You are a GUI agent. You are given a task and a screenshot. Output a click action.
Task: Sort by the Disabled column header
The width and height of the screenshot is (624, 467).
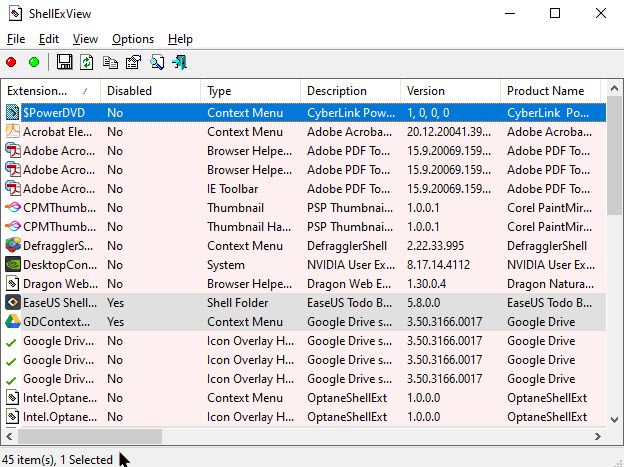click(x=150, y=91)
